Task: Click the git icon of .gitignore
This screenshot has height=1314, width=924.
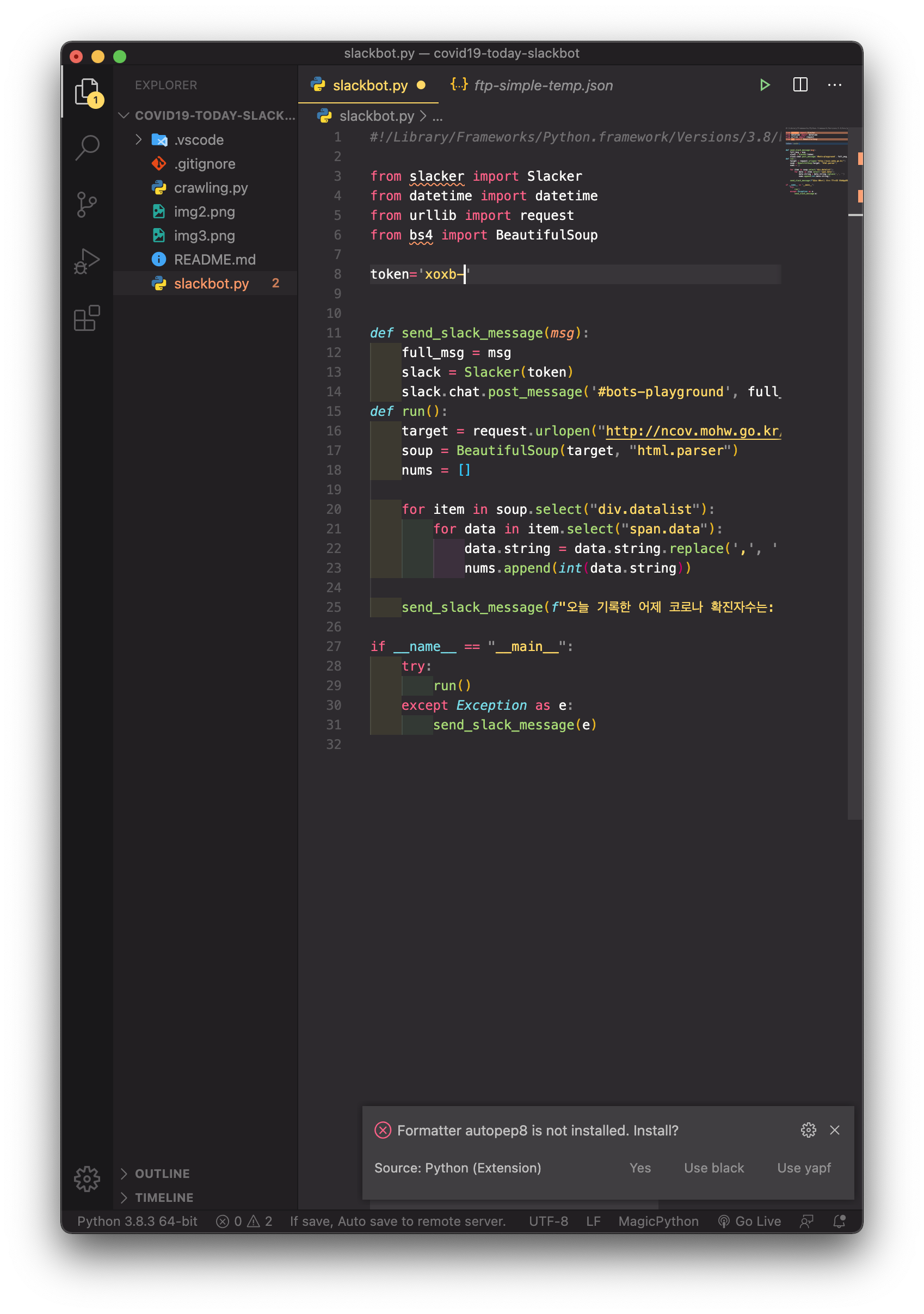Action: (x=158, y=164)
